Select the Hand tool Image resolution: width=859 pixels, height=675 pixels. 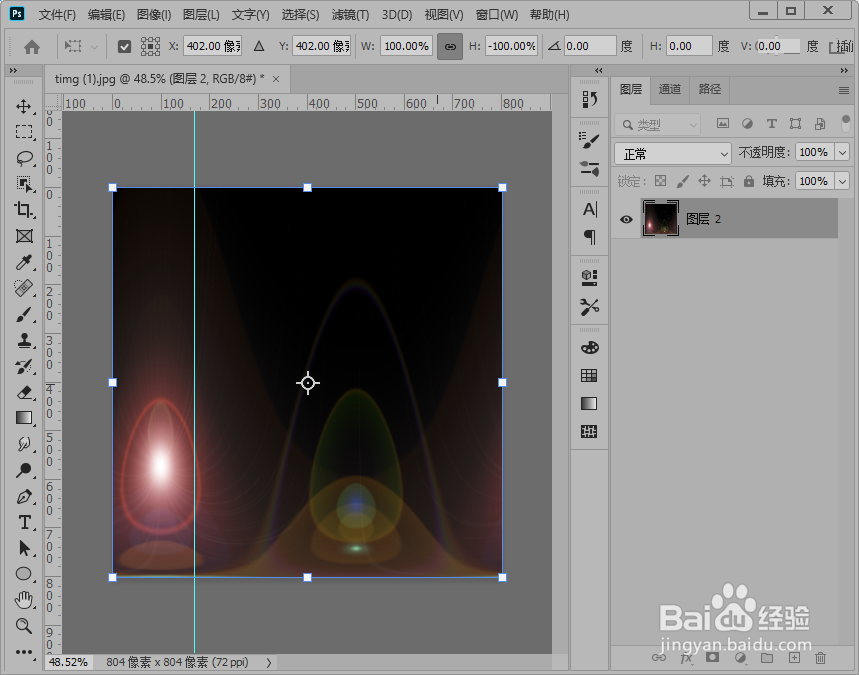point(24,600)
